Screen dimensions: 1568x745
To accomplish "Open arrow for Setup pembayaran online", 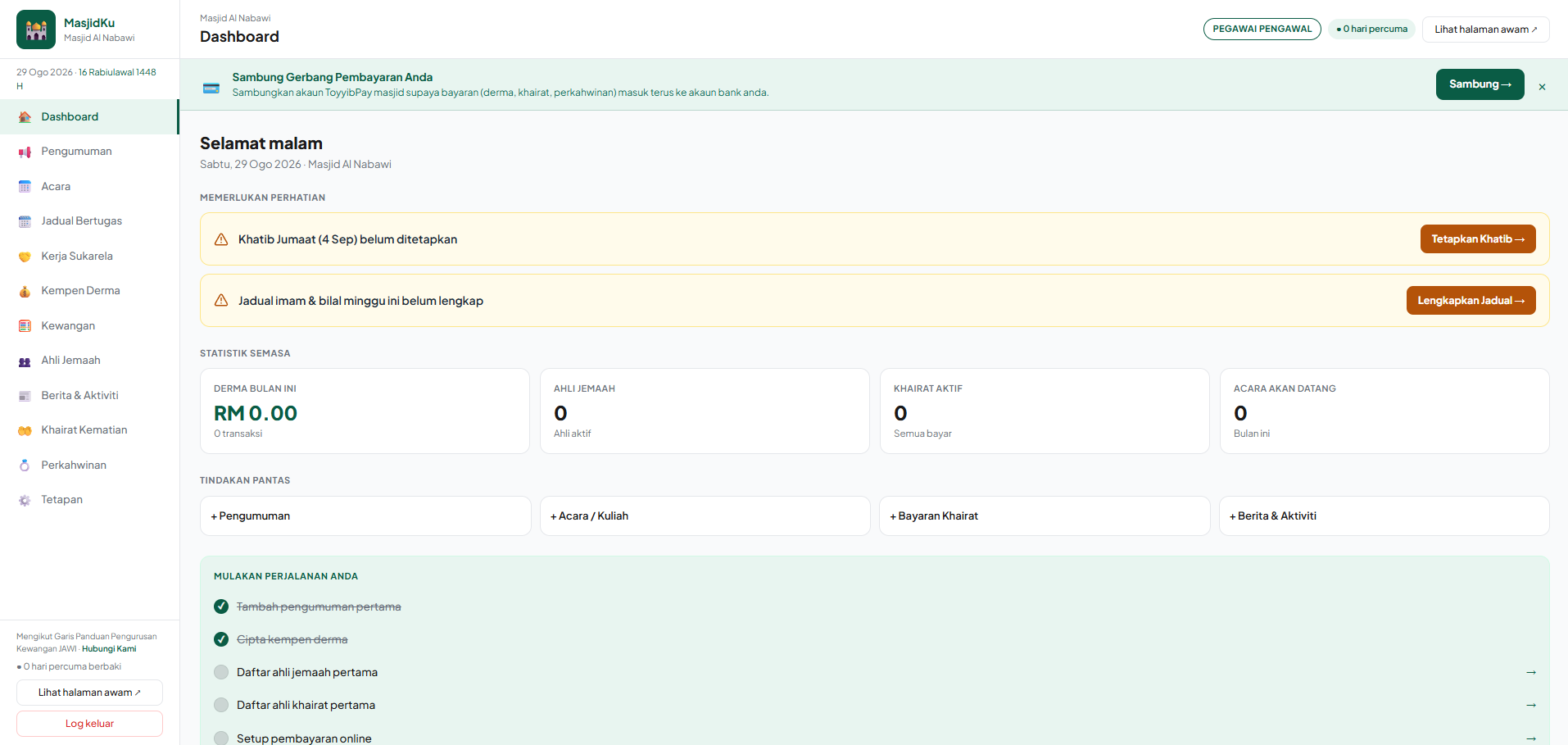I will (x=1530, y=738).
